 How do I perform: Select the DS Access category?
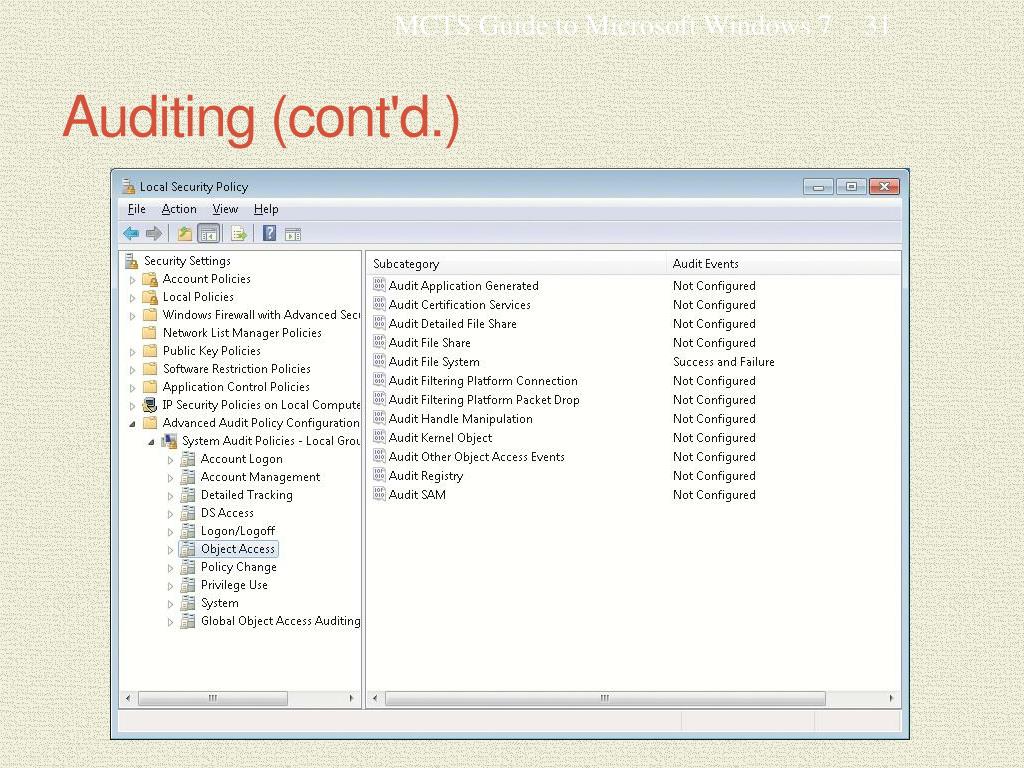(227, 513)
